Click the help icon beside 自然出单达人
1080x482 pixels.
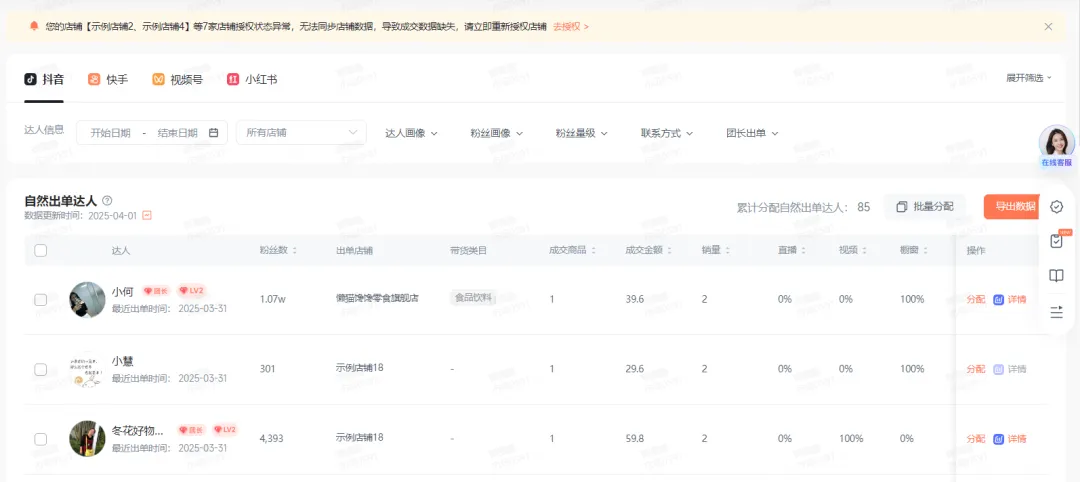pos(107,201)
